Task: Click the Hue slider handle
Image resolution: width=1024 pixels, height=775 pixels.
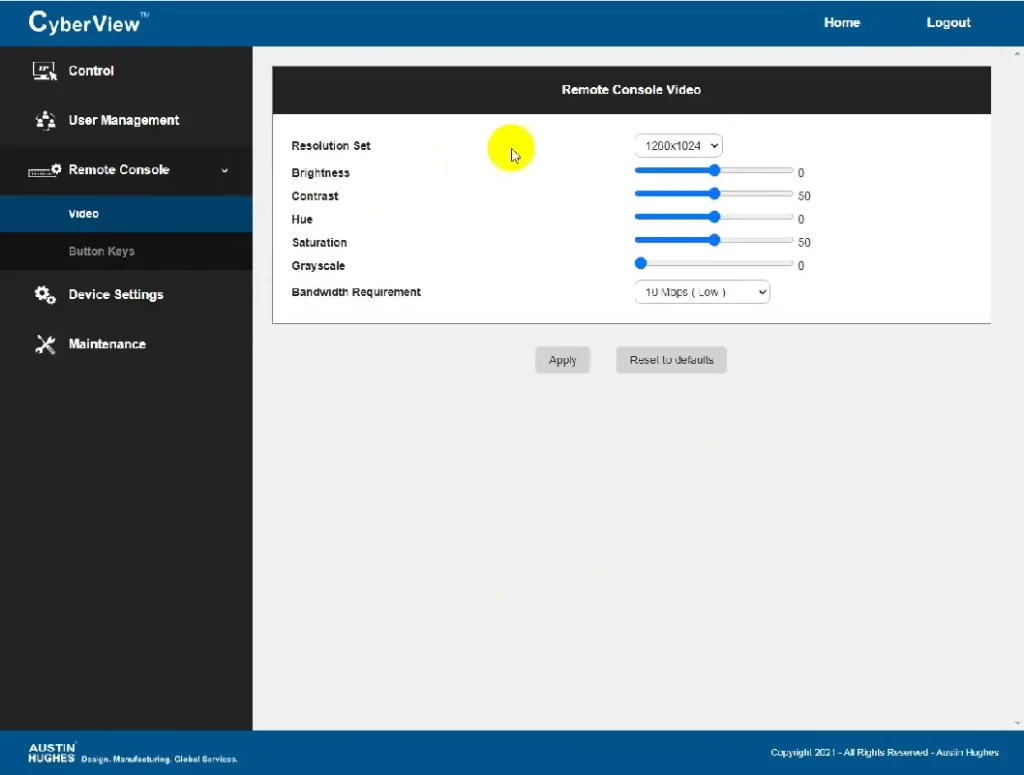Action: coord(714,217)
